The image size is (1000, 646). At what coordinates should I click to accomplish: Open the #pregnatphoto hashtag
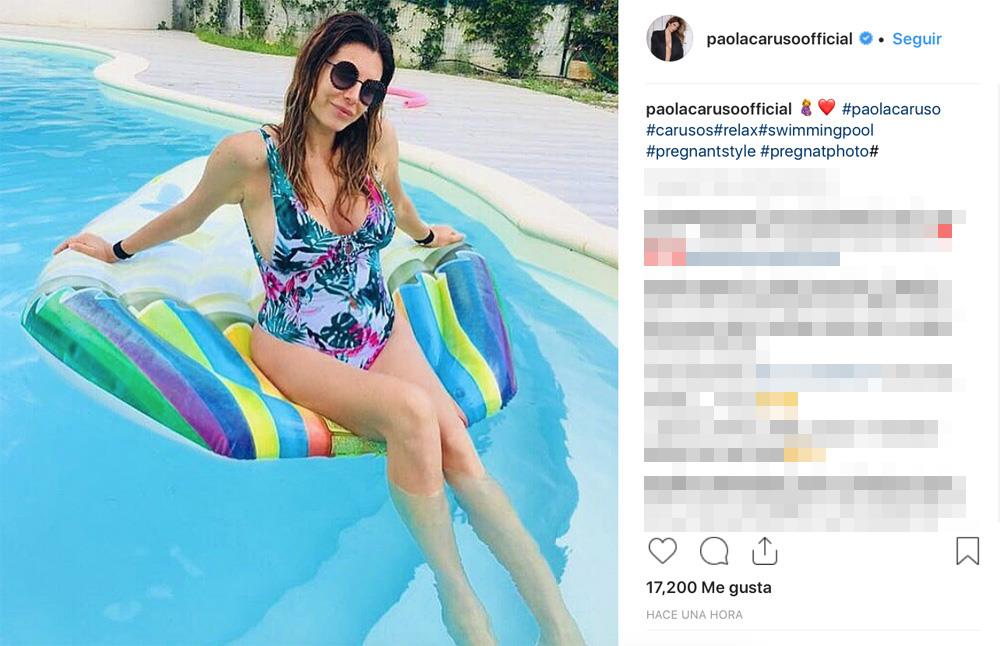pos(814,151)
